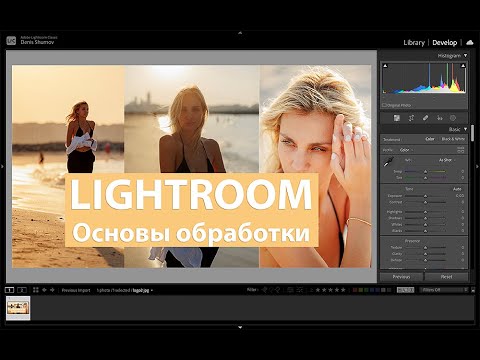The image size is (480, 360).
Task: Switch to the Develop module
Action: pos(445,43)
